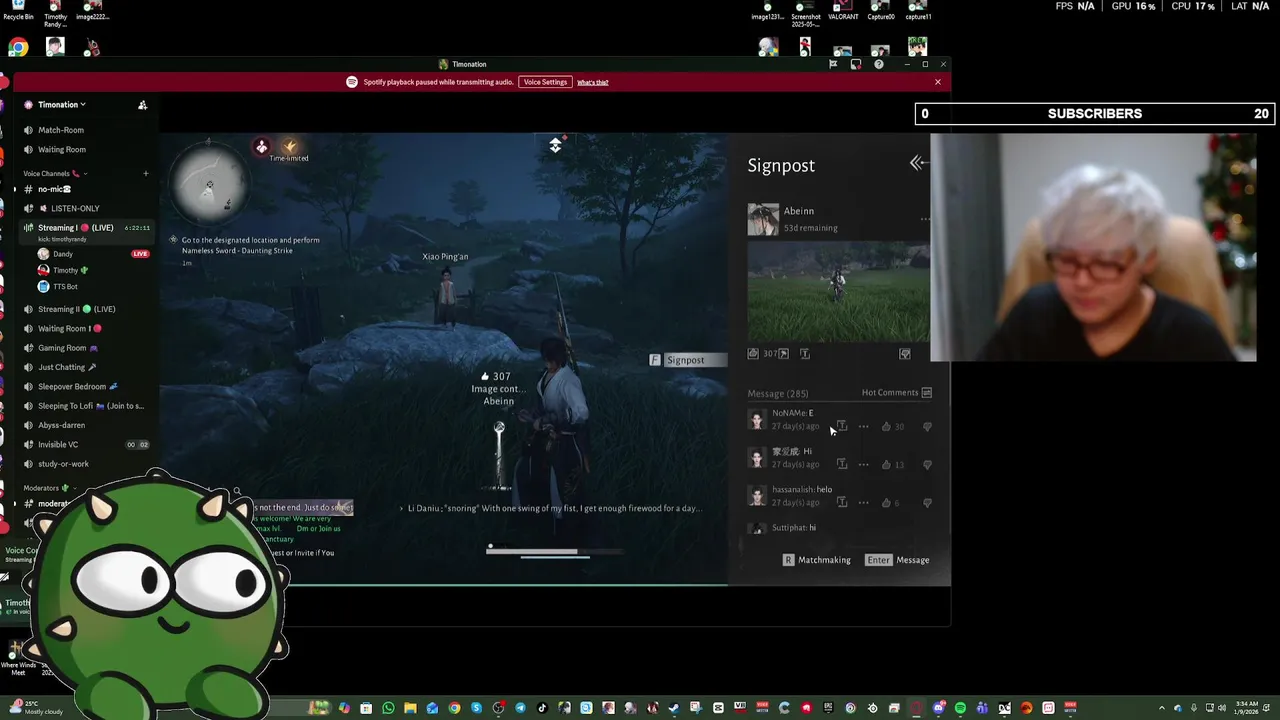Like hassanalish's helo message
The image size is (1280, 720).
[x=886, y=502]
